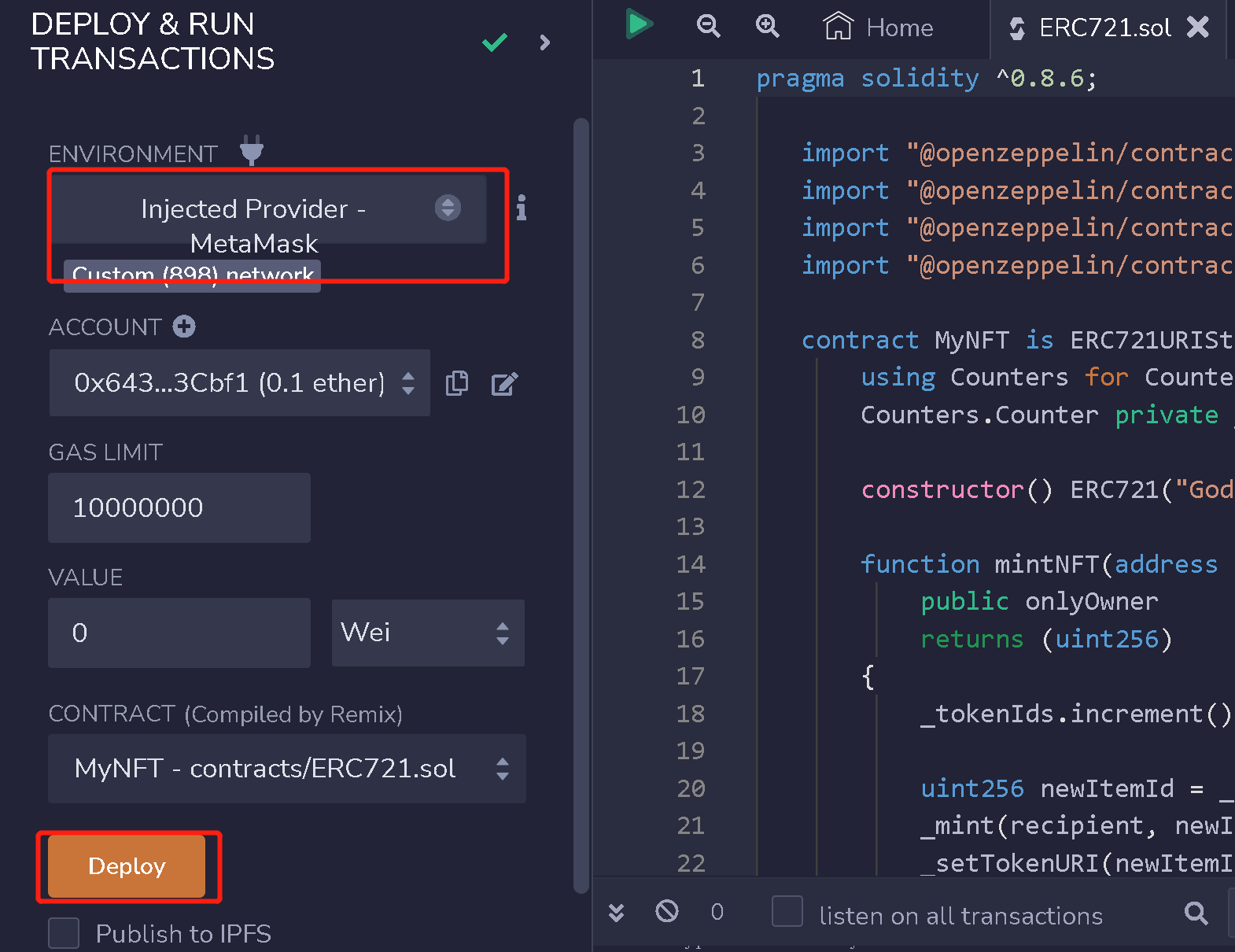This screenshot has height=952, width=1235.
Task: Open the Home tab
Action: coord(878,28)
